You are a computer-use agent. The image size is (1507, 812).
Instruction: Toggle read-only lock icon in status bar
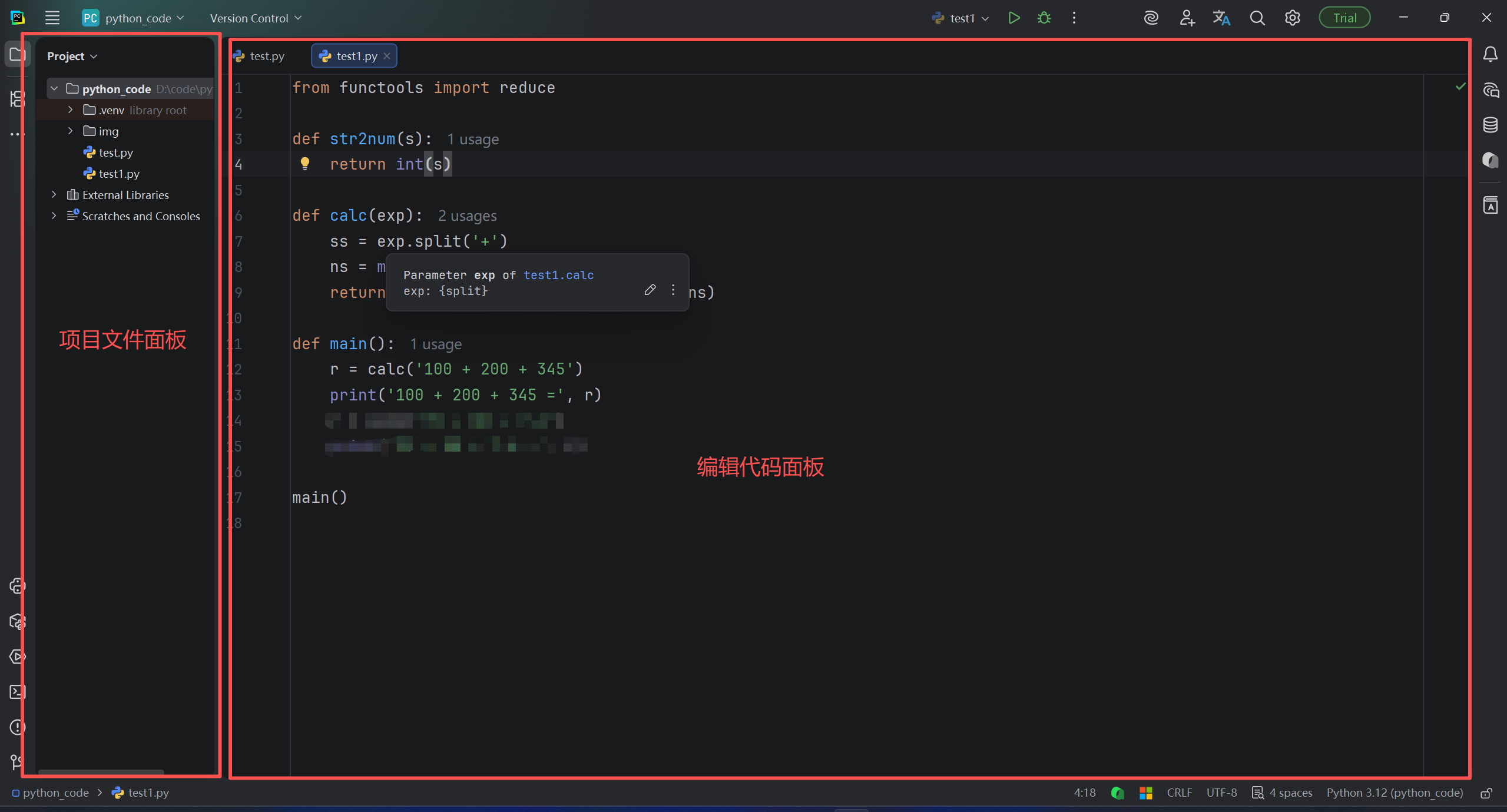pos(1486,793)
